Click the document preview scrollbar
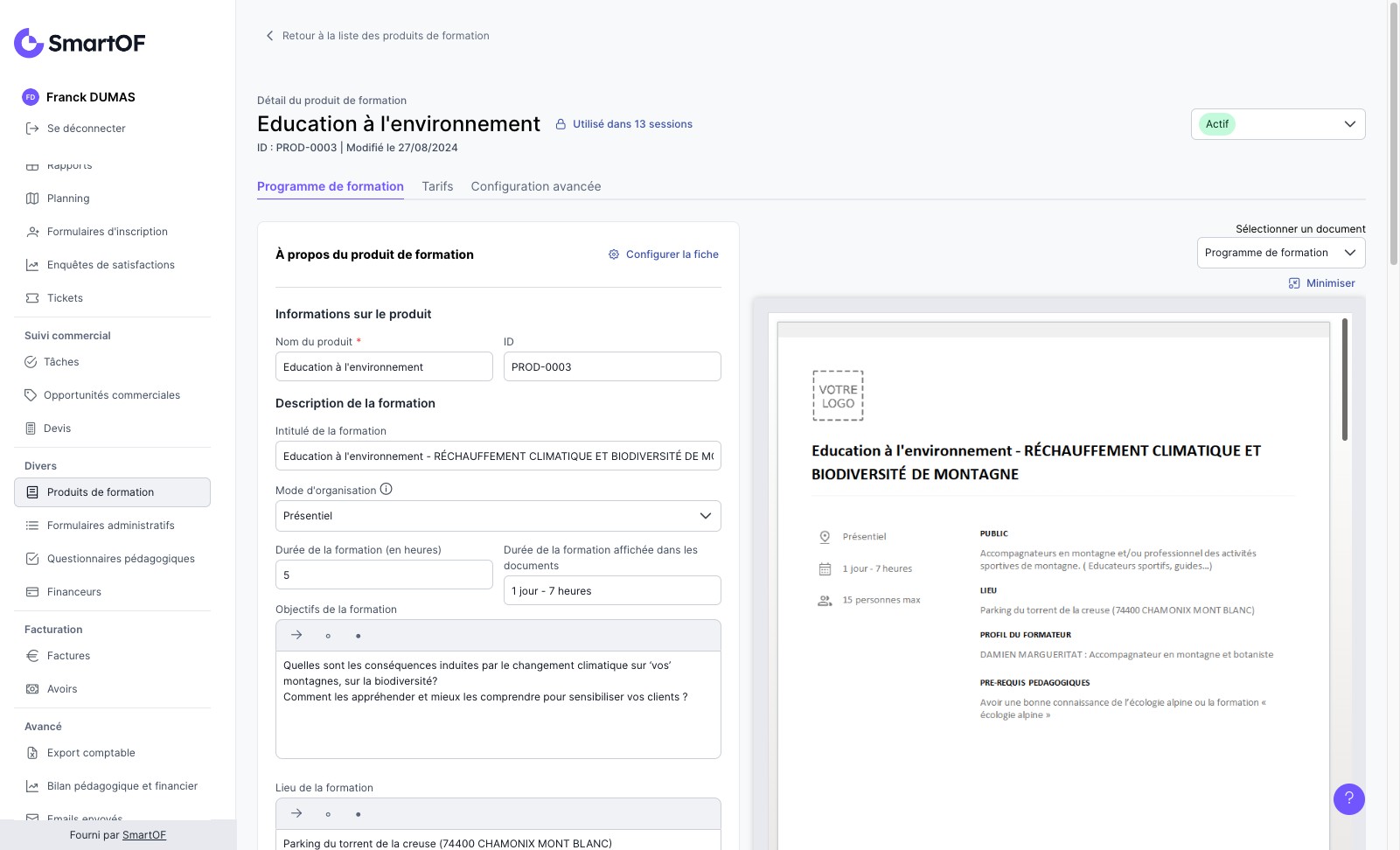This screenshot has height=850, width=1400. tap(1344, 380)
